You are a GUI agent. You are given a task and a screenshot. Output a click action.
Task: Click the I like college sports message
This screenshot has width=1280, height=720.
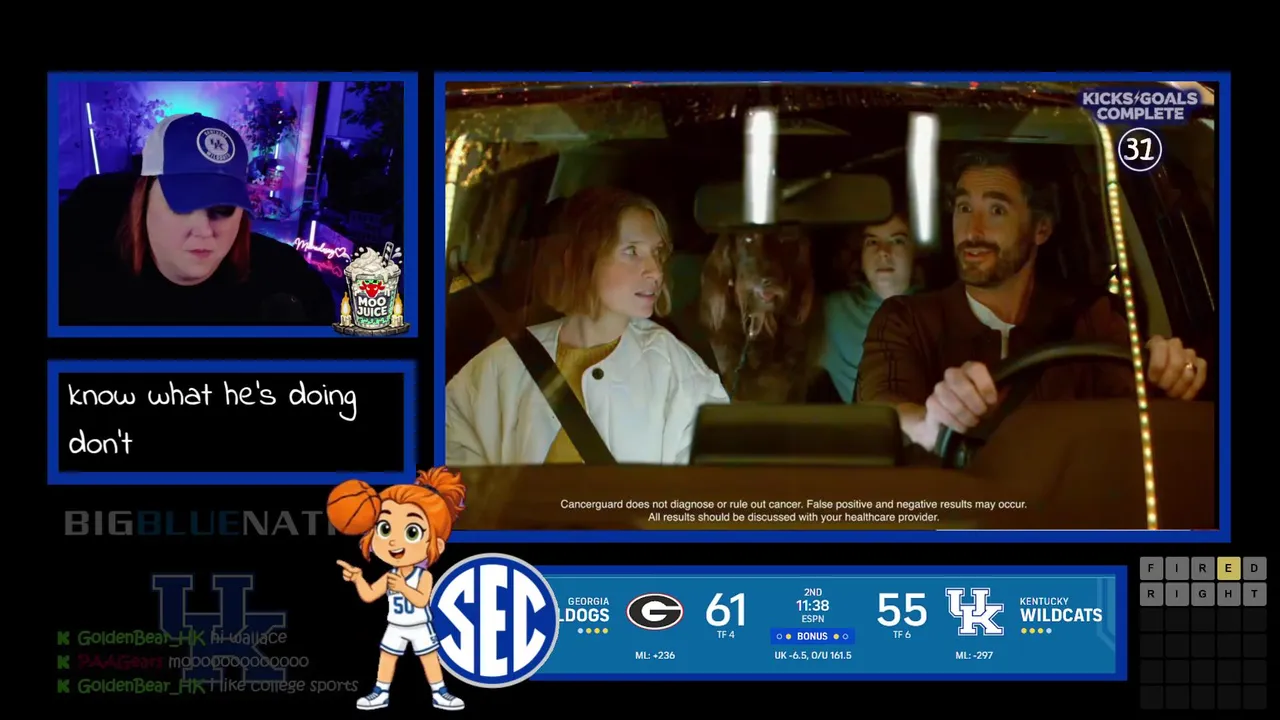pyautogui.click(x=284, y=686)
